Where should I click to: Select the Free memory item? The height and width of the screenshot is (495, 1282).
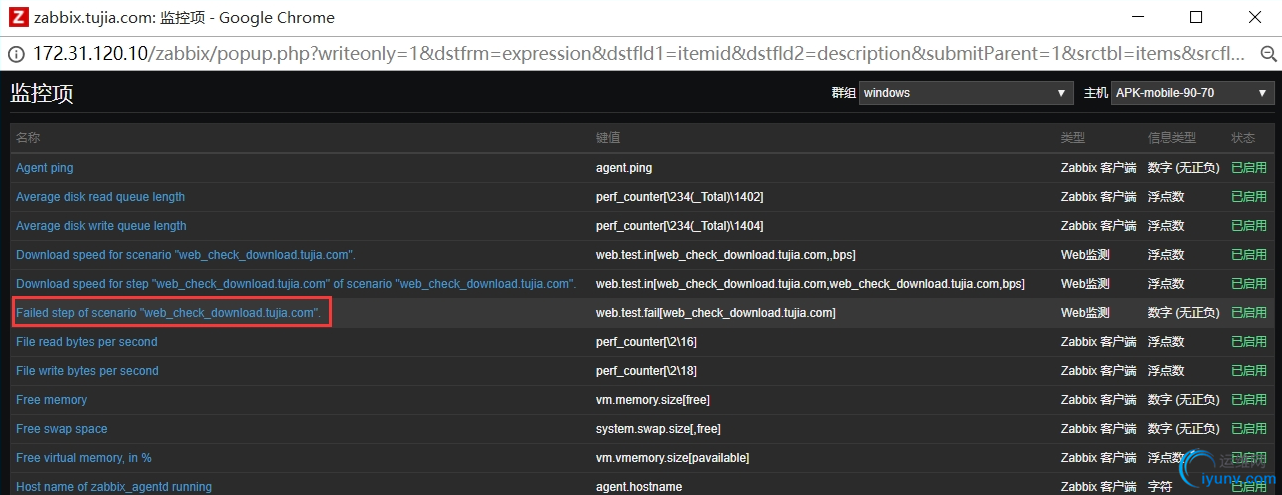[x=52, y=400]
